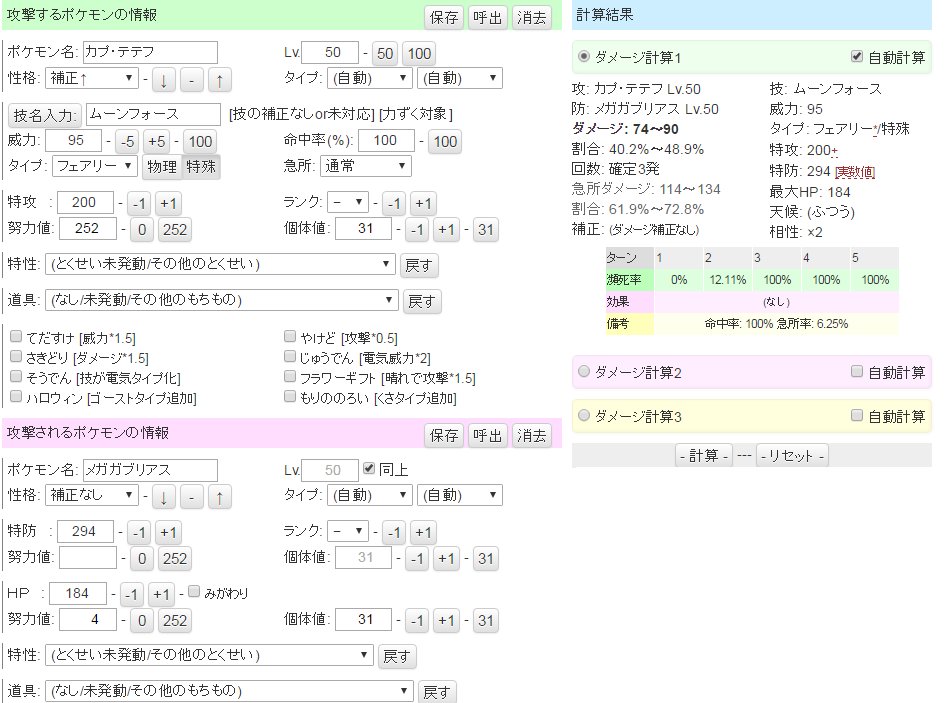Set HP 努力値 to 252
This screenshot has height=703, width=949.
click(x=174, y=620)
